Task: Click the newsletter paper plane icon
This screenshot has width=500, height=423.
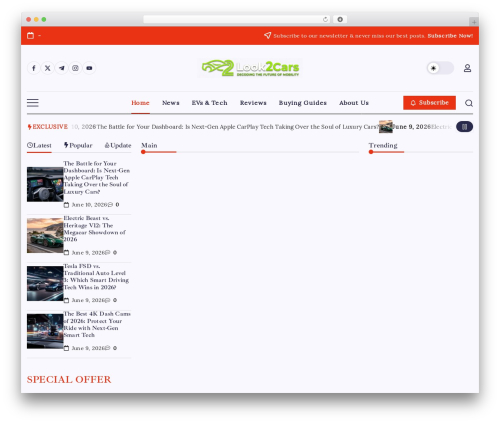Action: click(x=267, y=35)
